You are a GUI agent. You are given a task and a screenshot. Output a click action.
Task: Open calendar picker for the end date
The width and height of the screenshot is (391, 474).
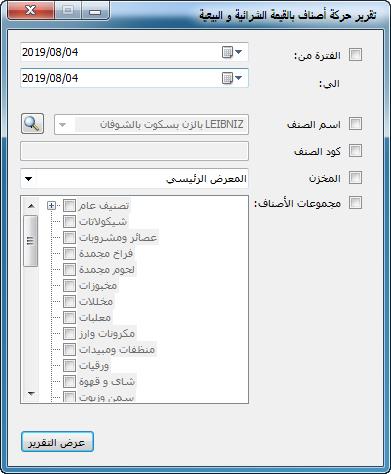point(232,78)
